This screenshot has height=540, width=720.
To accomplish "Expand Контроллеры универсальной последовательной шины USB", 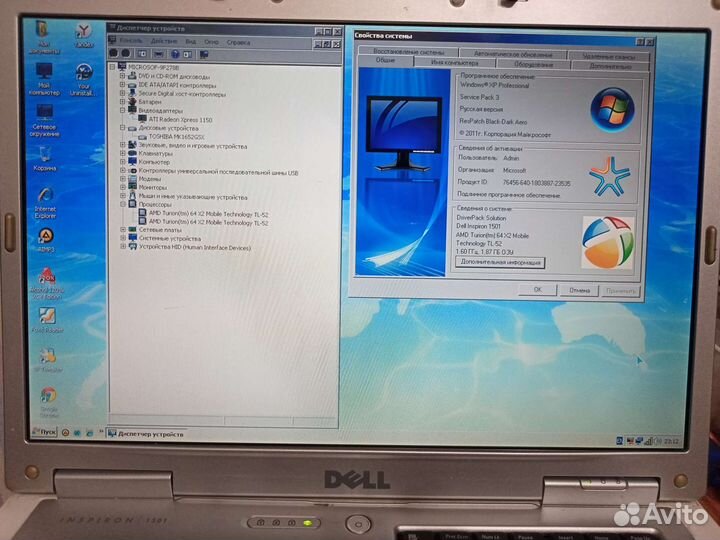I will pos(123,171).
